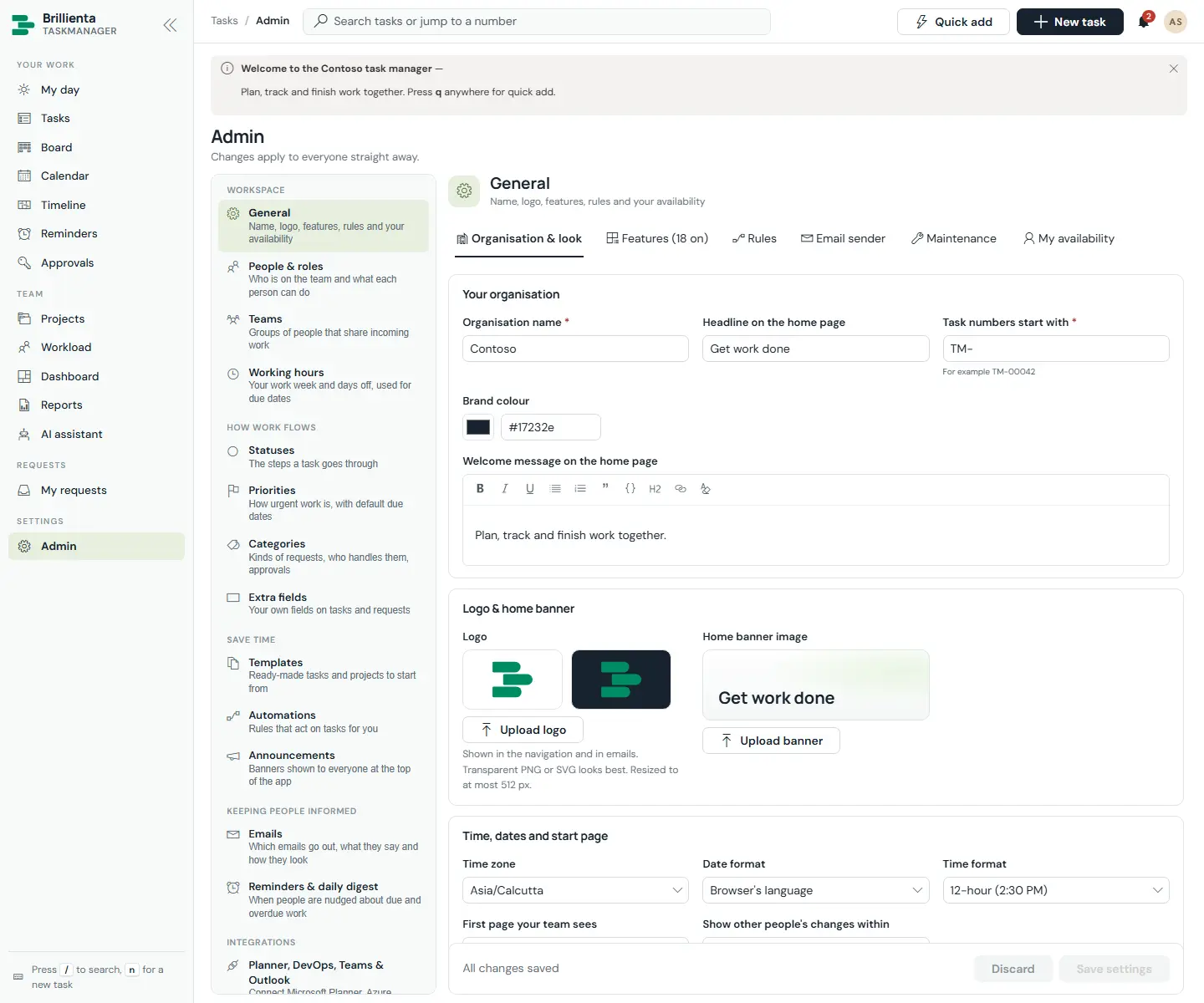
Task: Open Automations admin section
Action: (x=324, y=721)
